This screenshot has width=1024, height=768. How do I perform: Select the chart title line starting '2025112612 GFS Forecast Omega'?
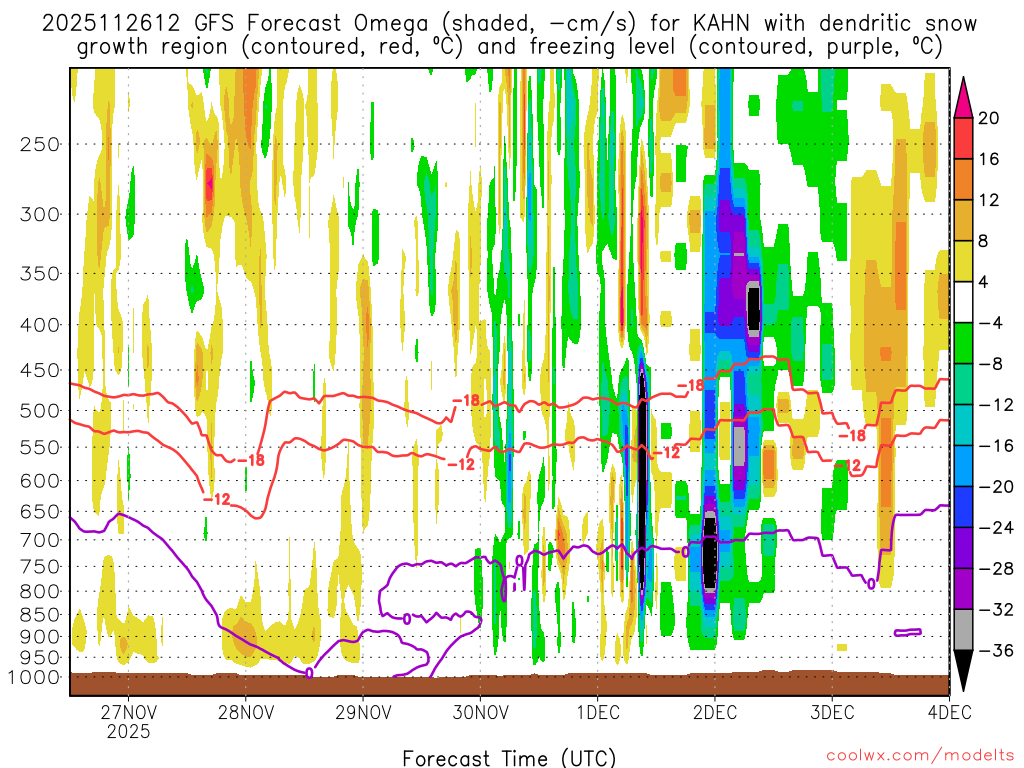[509, 24]
